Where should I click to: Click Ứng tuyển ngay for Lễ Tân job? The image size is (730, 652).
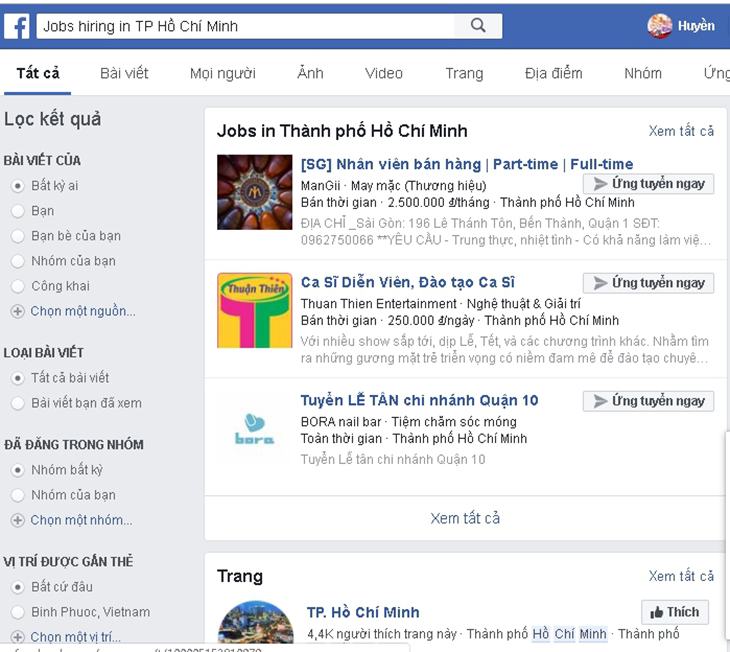[x=648, y=401]
